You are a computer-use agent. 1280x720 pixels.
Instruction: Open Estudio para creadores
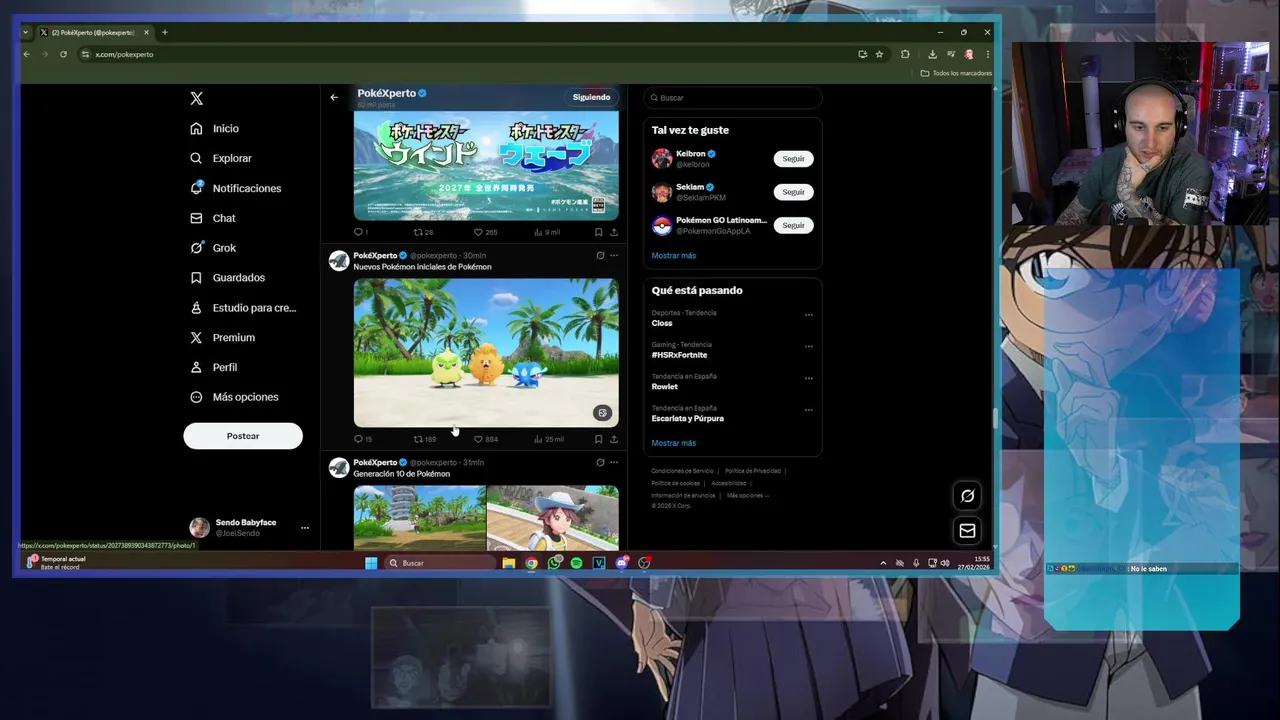point(243,307)
